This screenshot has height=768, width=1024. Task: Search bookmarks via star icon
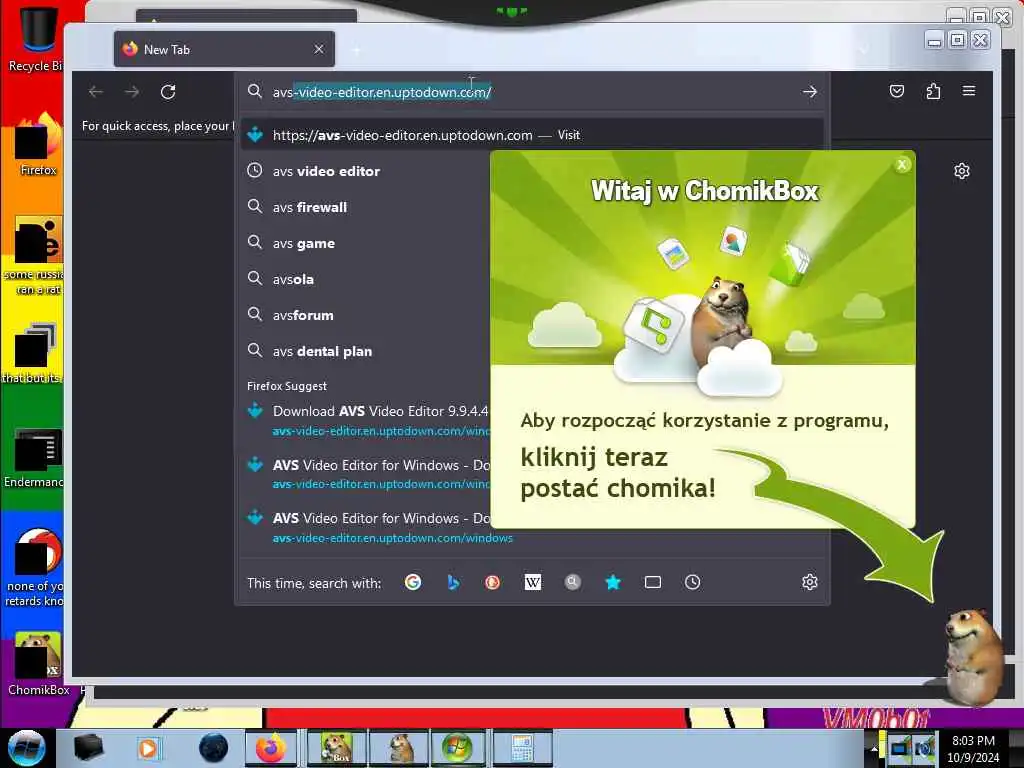613,582
